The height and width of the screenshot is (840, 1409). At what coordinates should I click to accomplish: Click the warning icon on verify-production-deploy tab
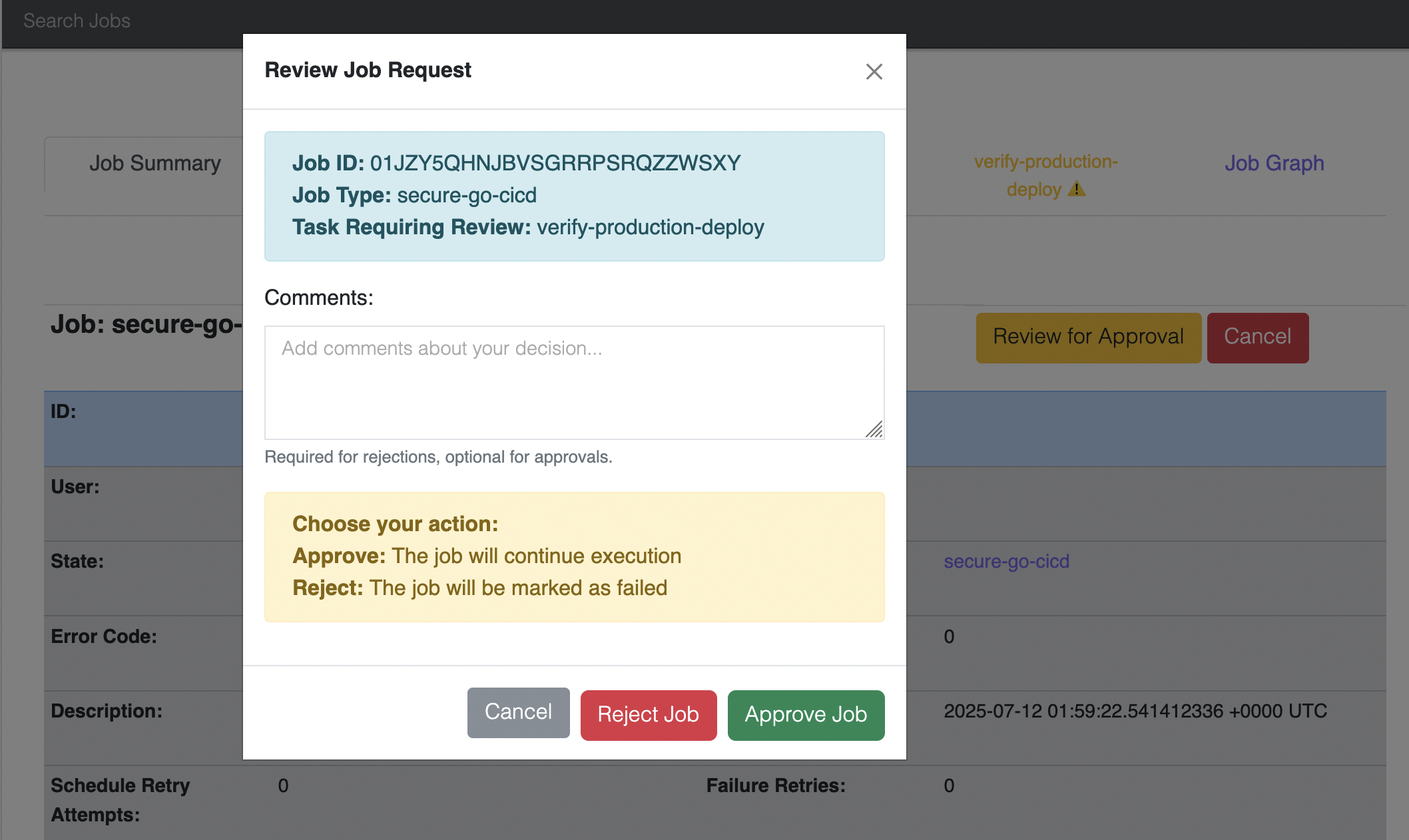pyautogui.click(x=1077, y=190)
